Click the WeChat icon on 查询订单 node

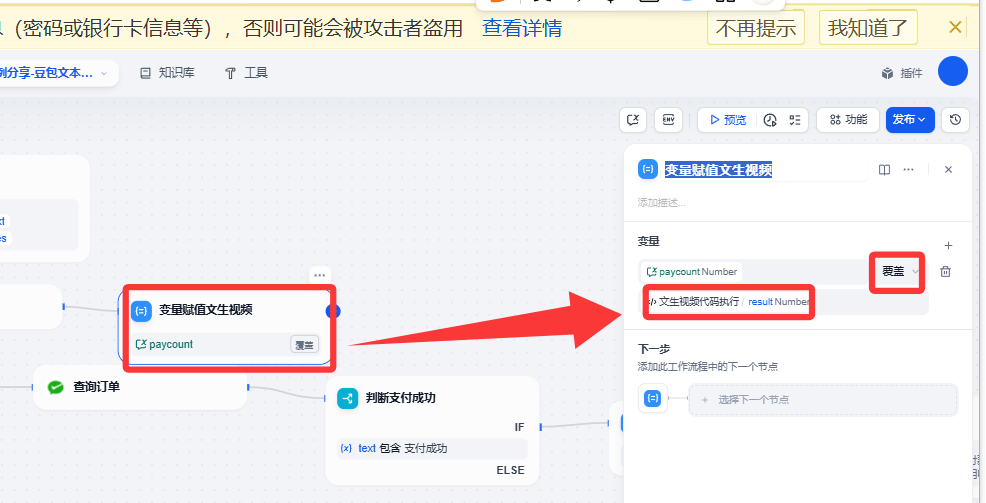[x=56, y=387]
